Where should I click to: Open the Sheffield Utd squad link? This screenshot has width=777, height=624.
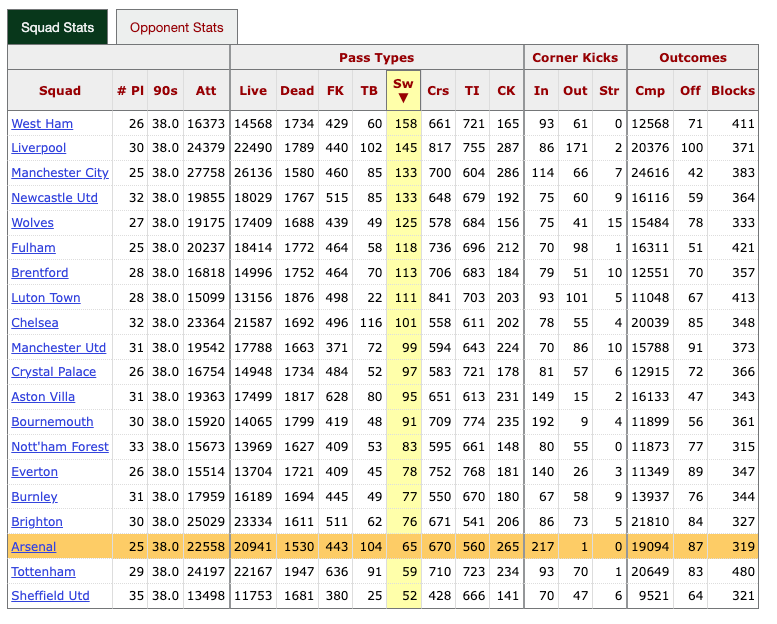(51, 596)
